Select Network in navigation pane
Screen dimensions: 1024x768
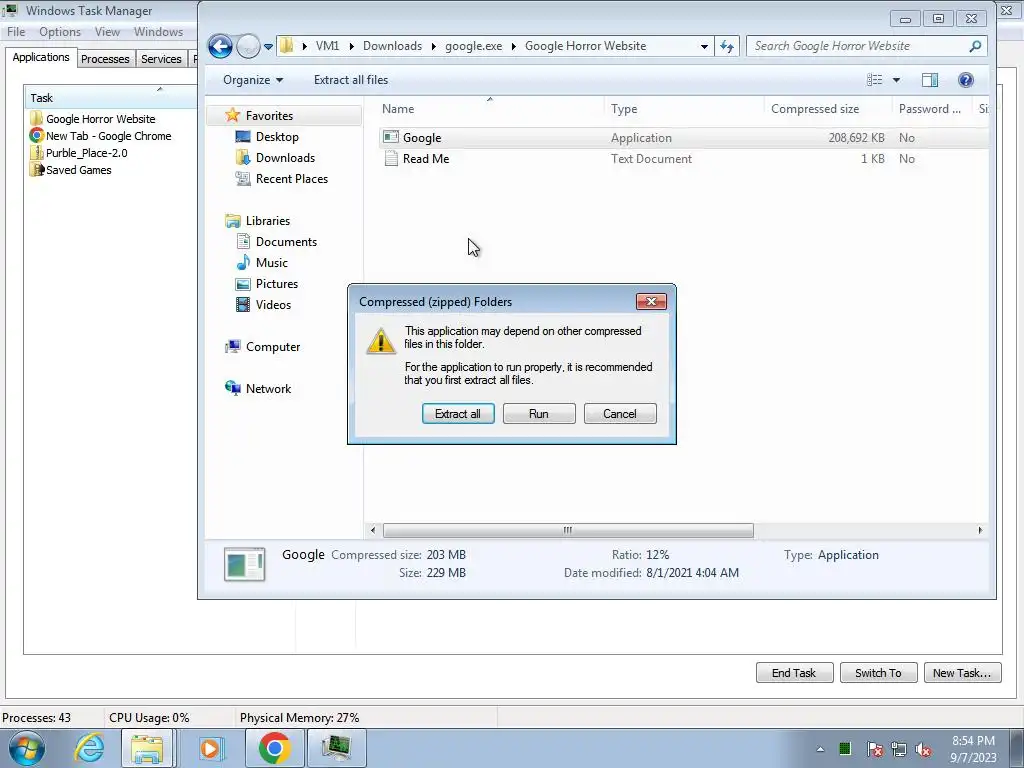tap(268, 389)
